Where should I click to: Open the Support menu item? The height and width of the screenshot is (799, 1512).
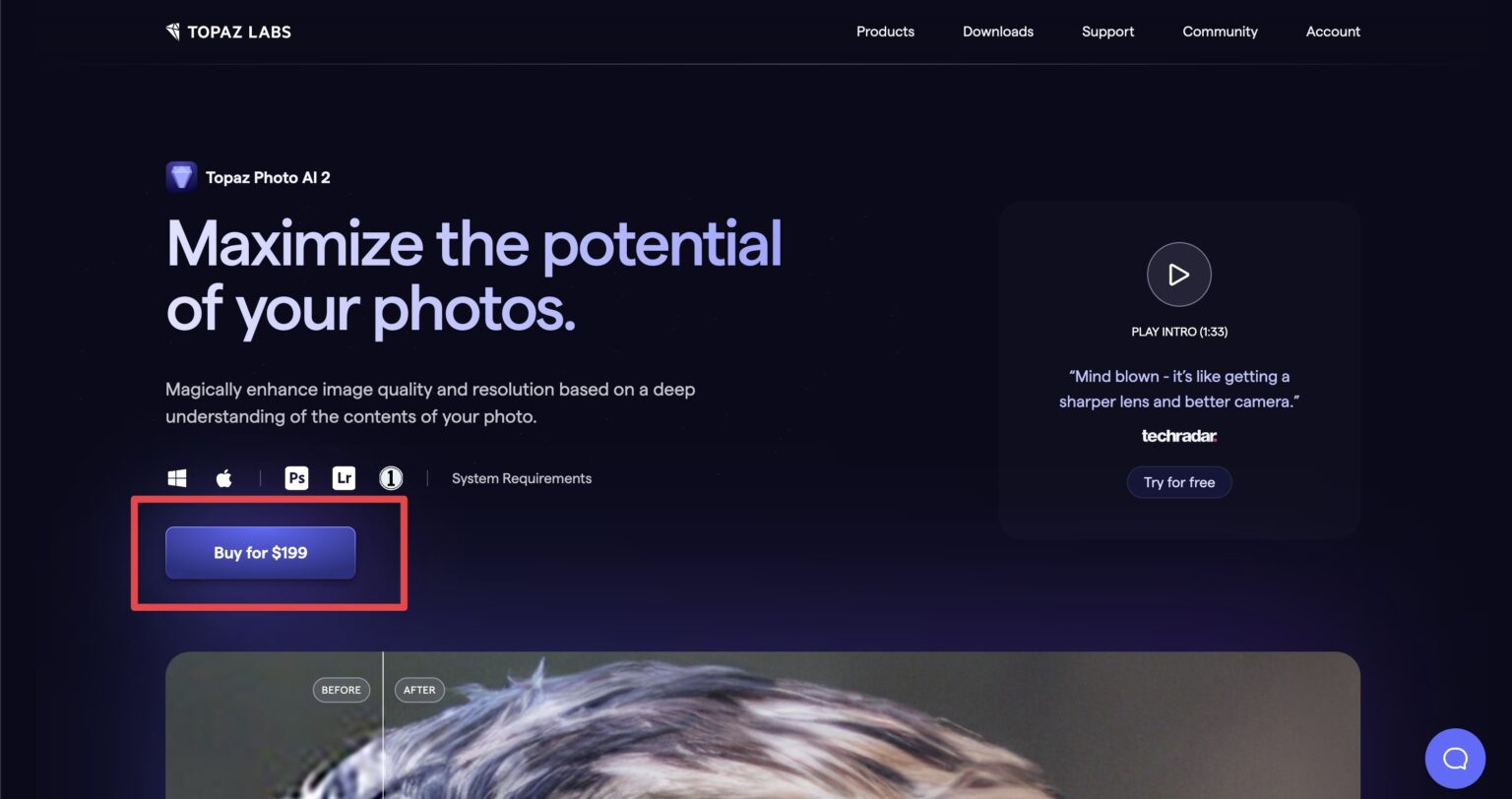1107,31
